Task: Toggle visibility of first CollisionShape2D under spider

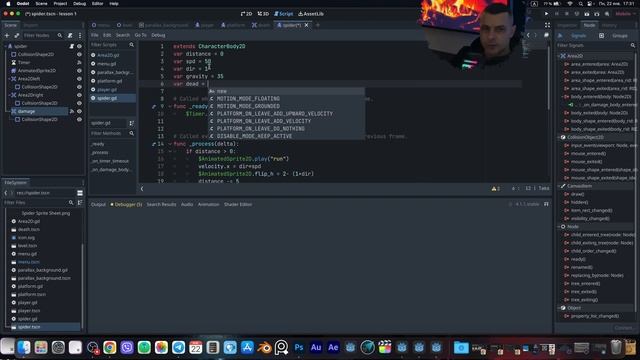Action: [79, 54]
